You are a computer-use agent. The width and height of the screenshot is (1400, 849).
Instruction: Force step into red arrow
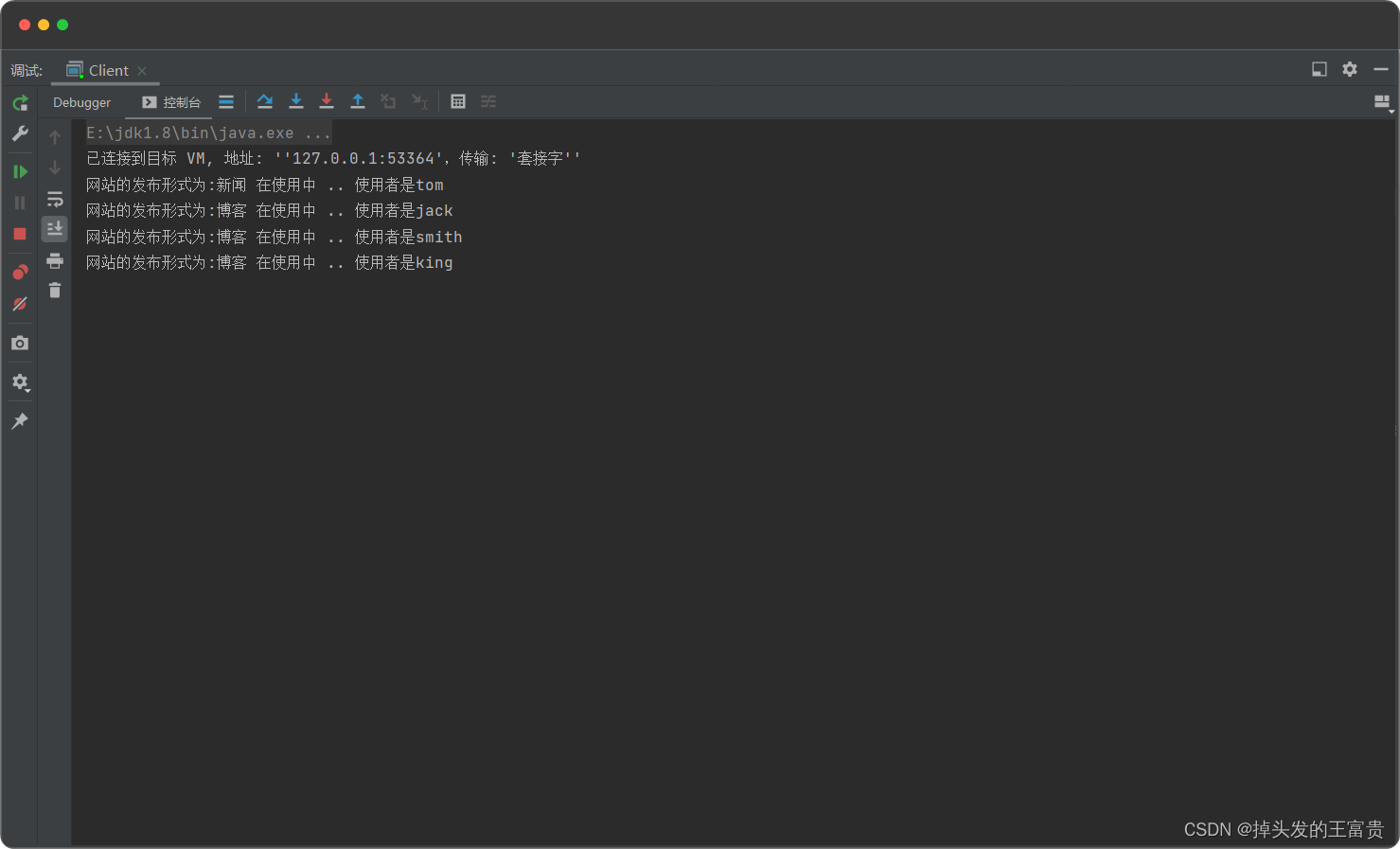[x=327, y=101]
